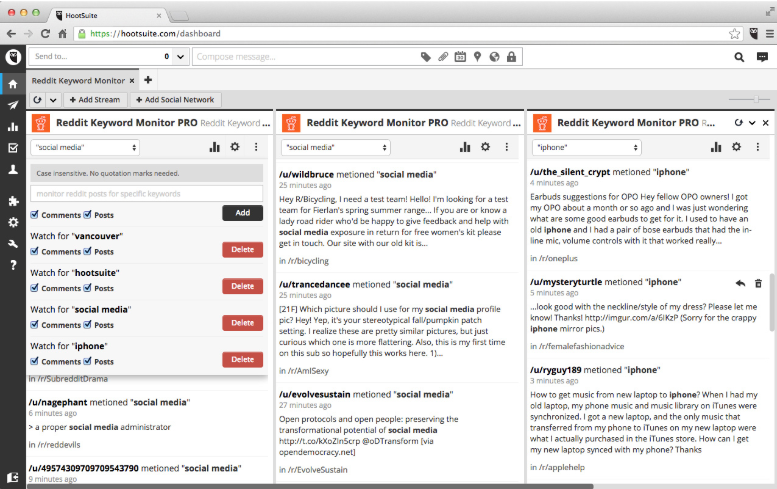Click the tag icon in compose box
The width and height of the screenshot is (777, 489).
426,57
